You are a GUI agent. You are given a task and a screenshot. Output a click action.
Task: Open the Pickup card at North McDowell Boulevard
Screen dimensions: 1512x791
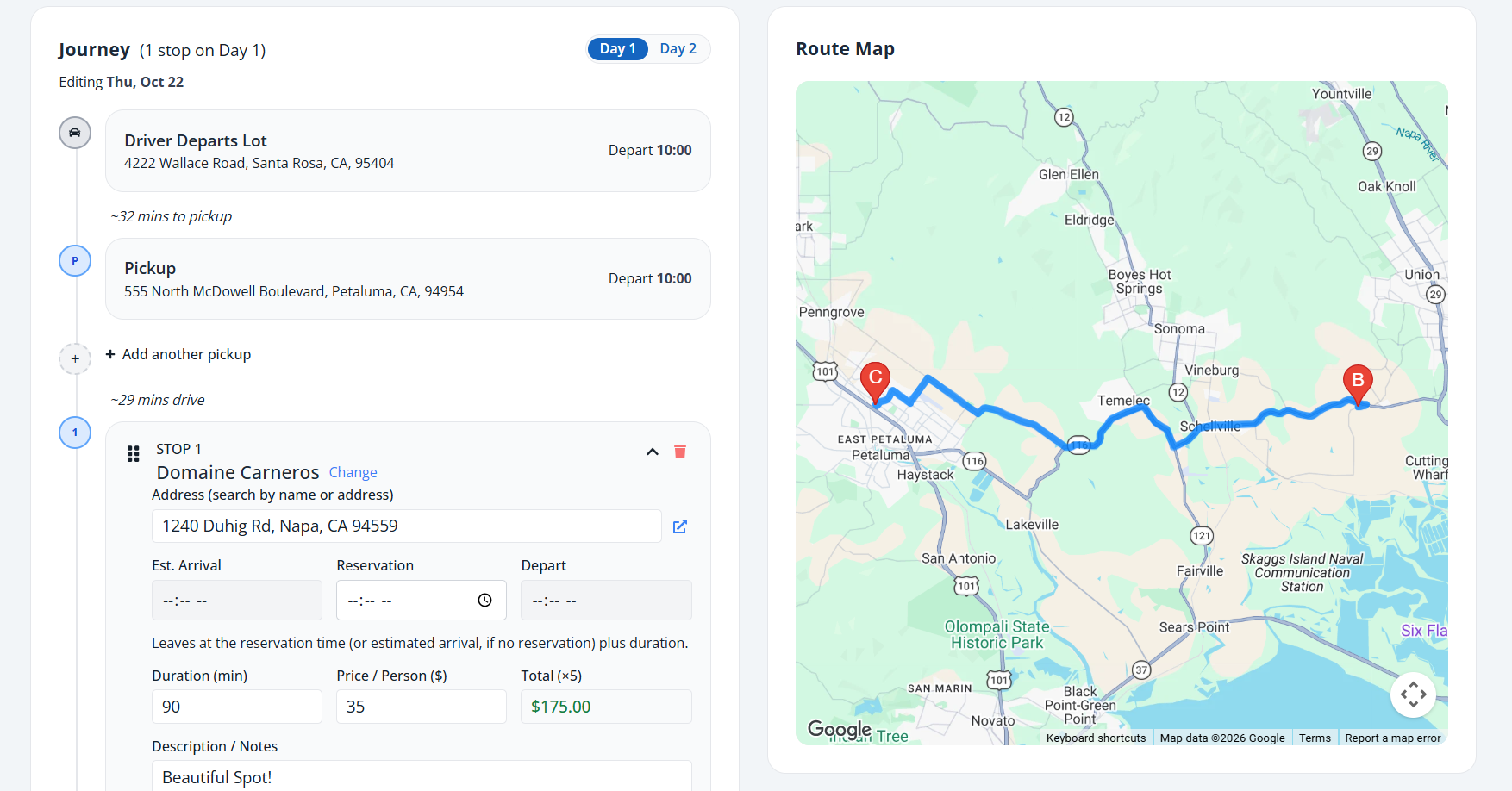tap(408, 278)
